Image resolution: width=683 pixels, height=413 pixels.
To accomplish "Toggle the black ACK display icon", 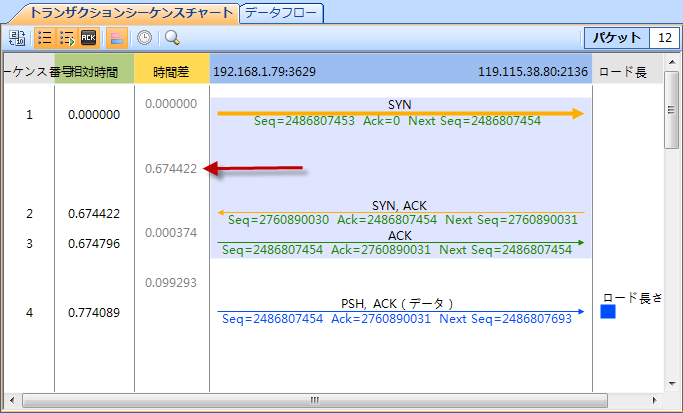I will click(x=89, y=38).
